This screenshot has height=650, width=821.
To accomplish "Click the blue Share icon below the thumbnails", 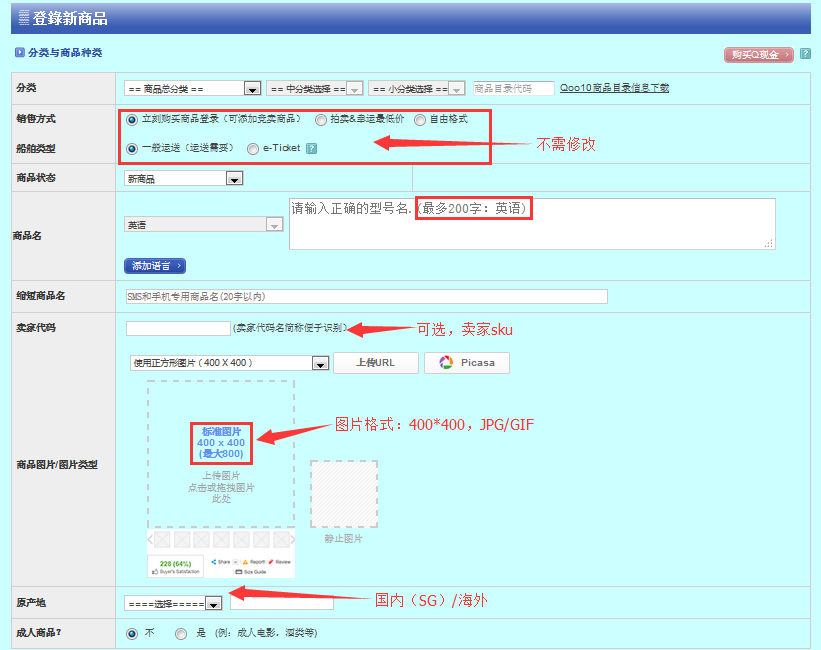I will (213, 562).
